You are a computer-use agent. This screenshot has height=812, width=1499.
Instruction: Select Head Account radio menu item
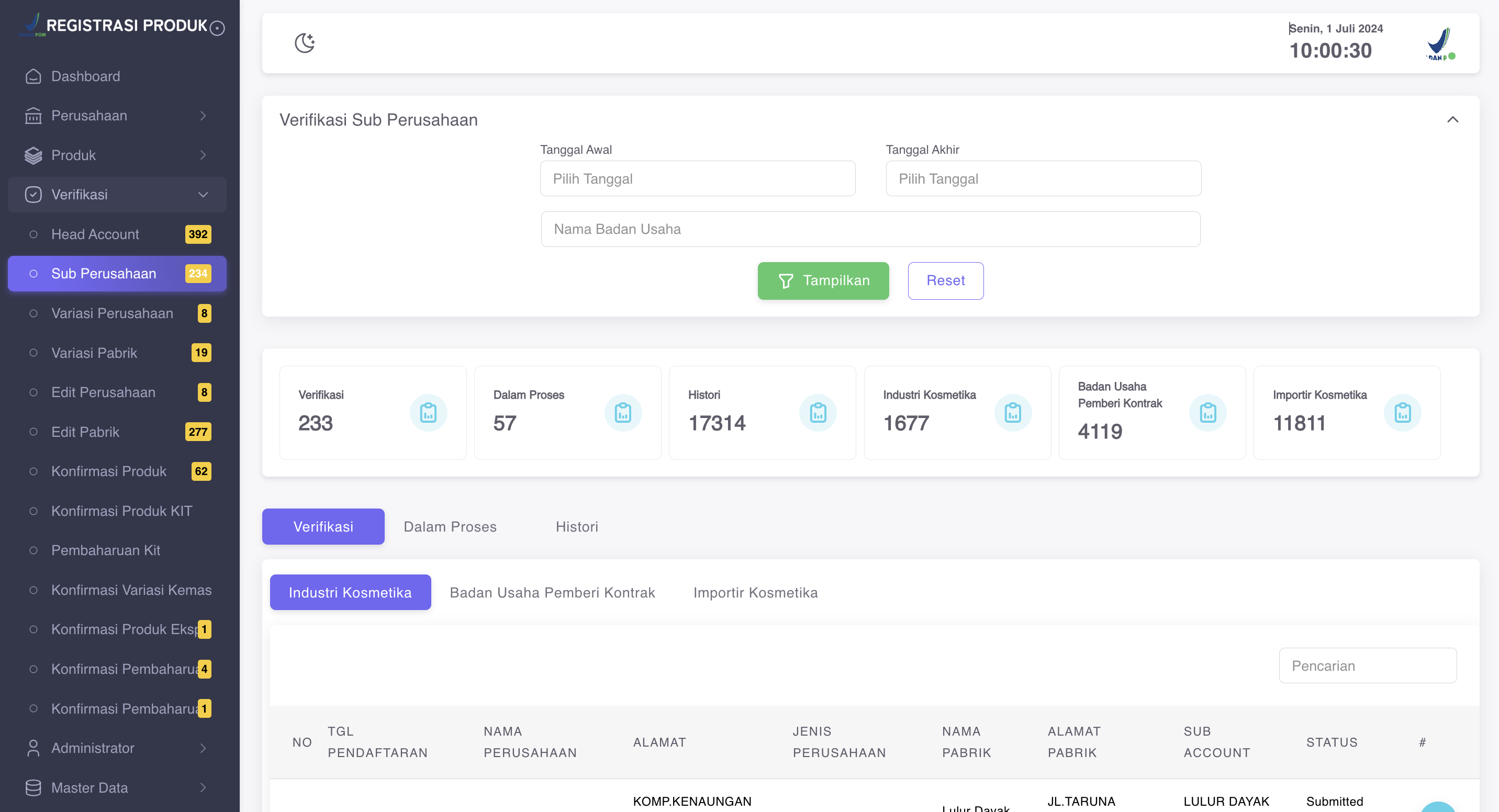pos(95,234)
